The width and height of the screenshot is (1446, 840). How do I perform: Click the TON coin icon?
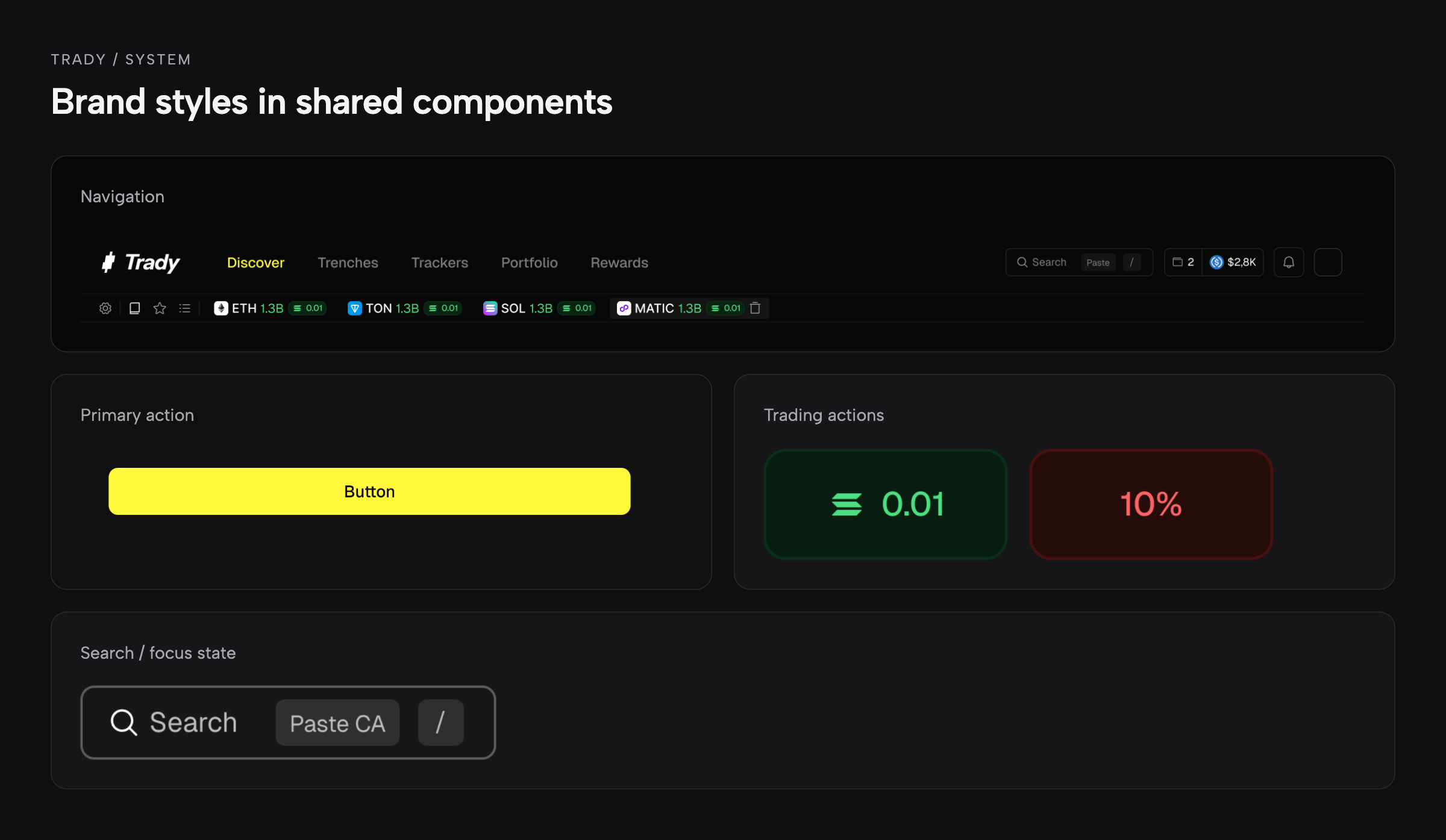click(355, 308)
